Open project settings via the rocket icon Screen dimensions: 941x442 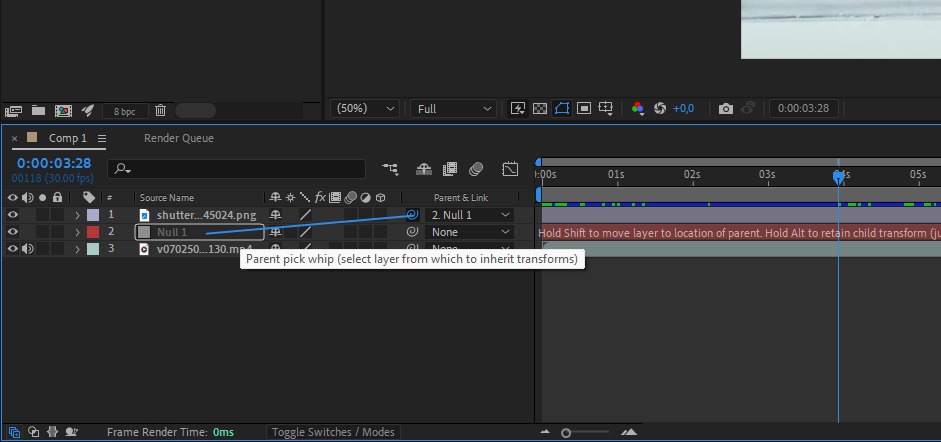[x=88, y=110]
